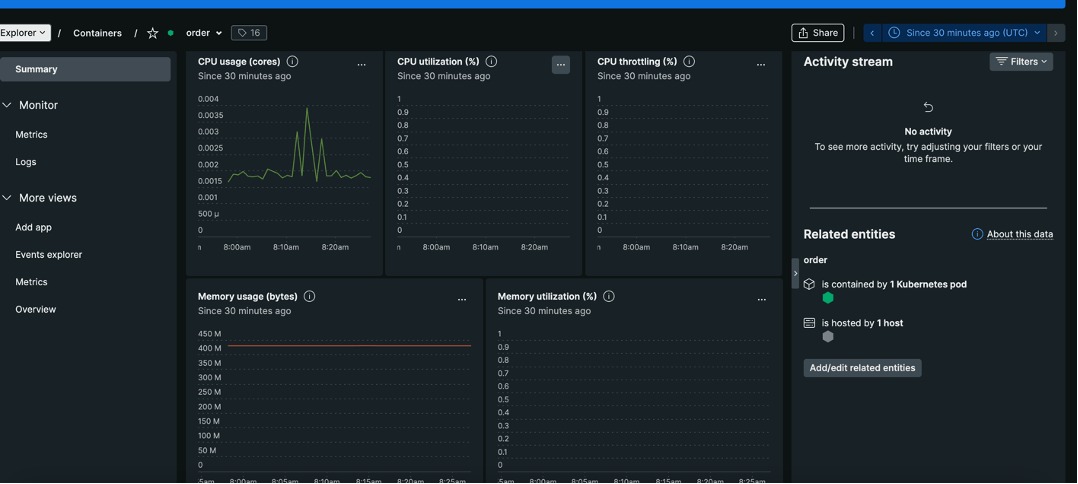Select Logs in the sidebar

[26, 162]
